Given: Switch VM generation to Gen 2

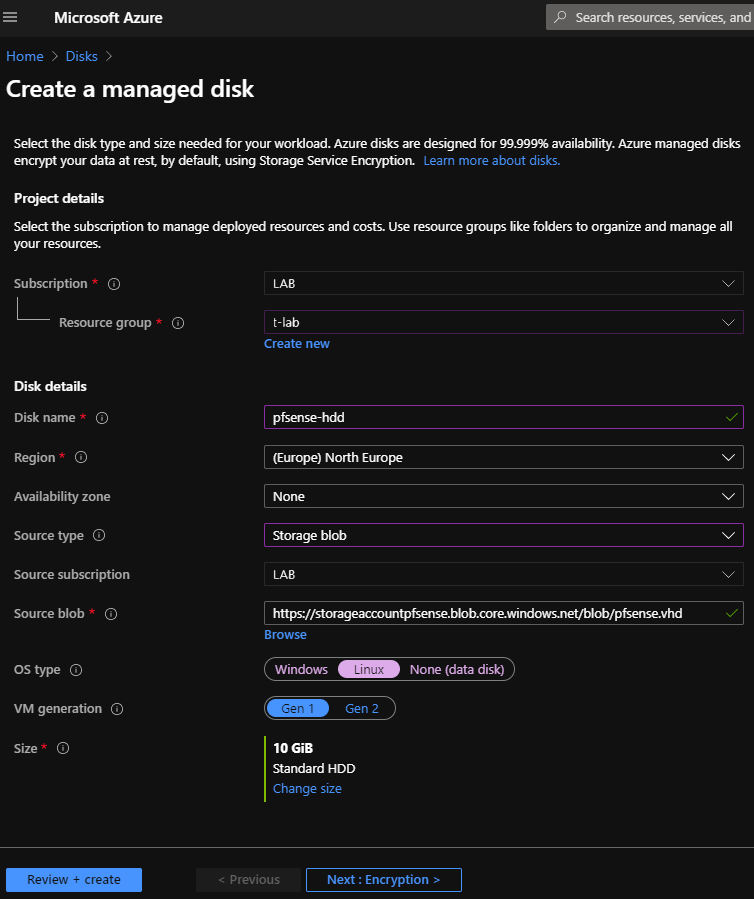Looking at the screenshot, I should [x=362, y=708].
